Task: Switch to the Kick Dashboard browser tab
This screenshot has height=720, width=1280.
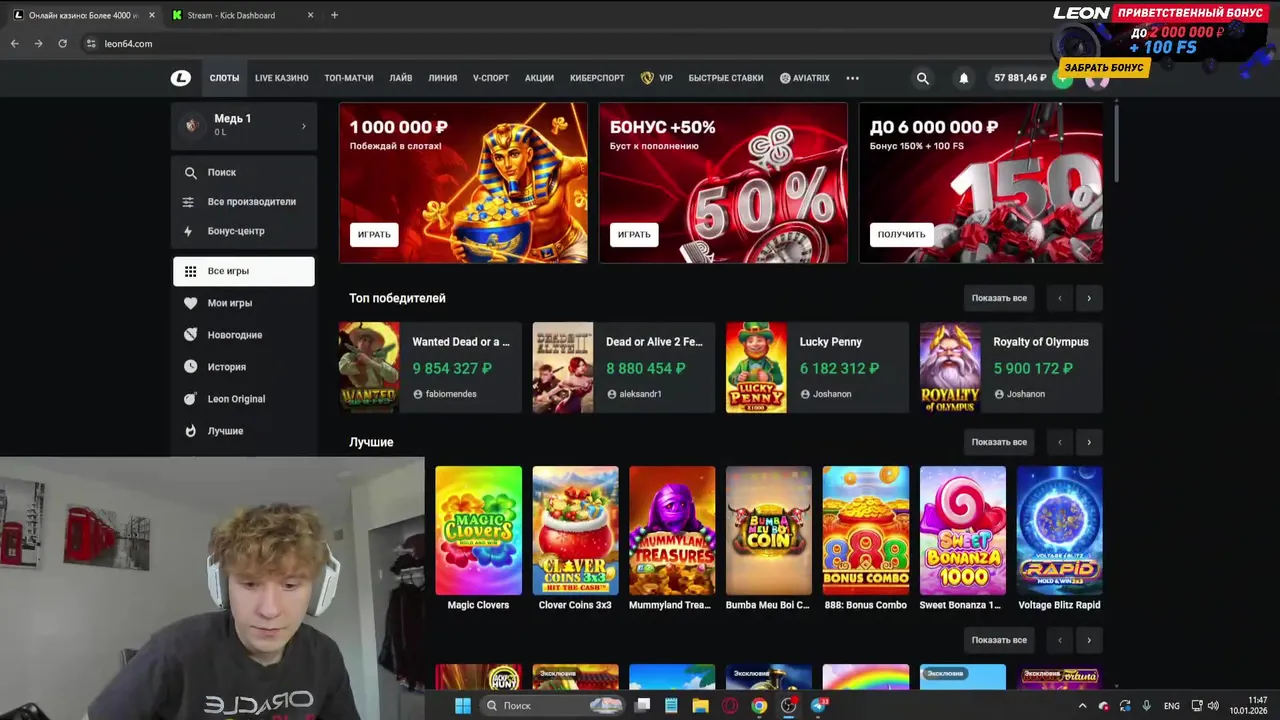Action: click(243, 15)
